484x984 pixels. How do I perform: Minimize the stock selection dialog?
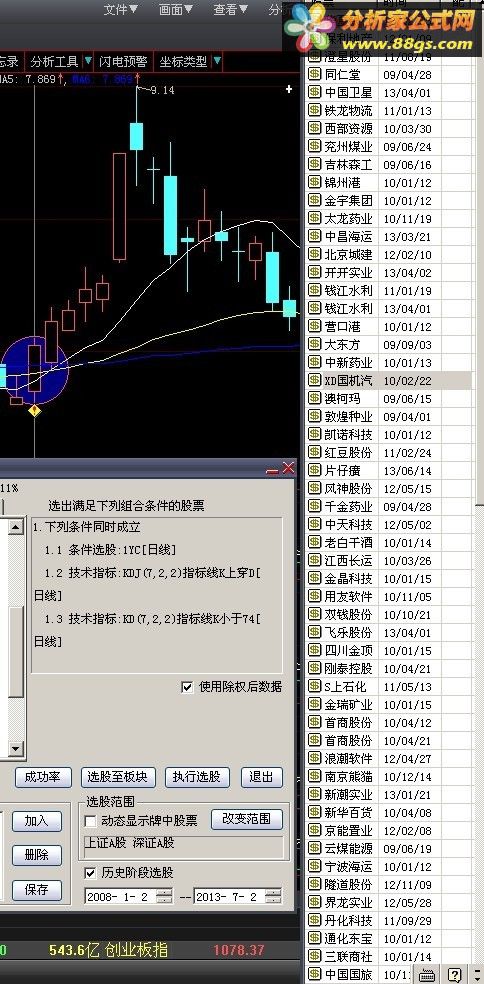click(272, 469)
